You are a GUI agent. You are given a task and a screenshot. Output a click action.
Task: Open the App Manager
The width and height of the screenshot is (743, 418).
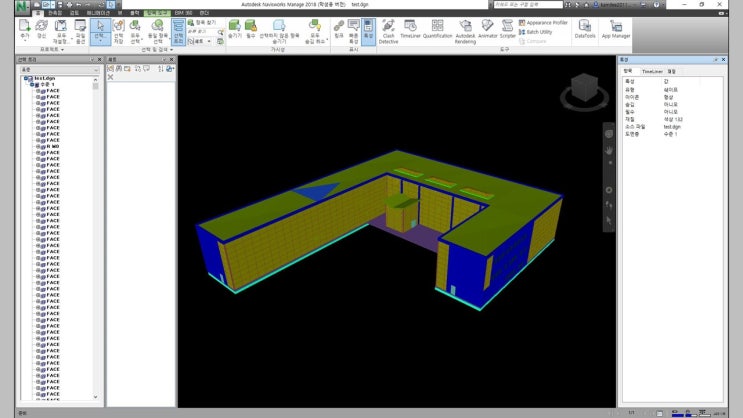coord(616,29)
